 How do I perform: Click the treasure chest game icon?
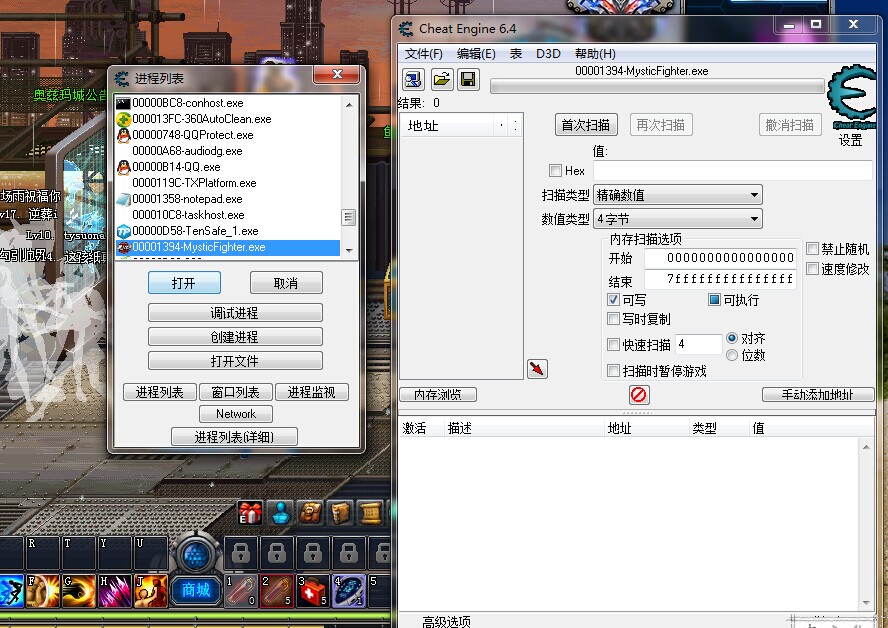tap(310, 513)
